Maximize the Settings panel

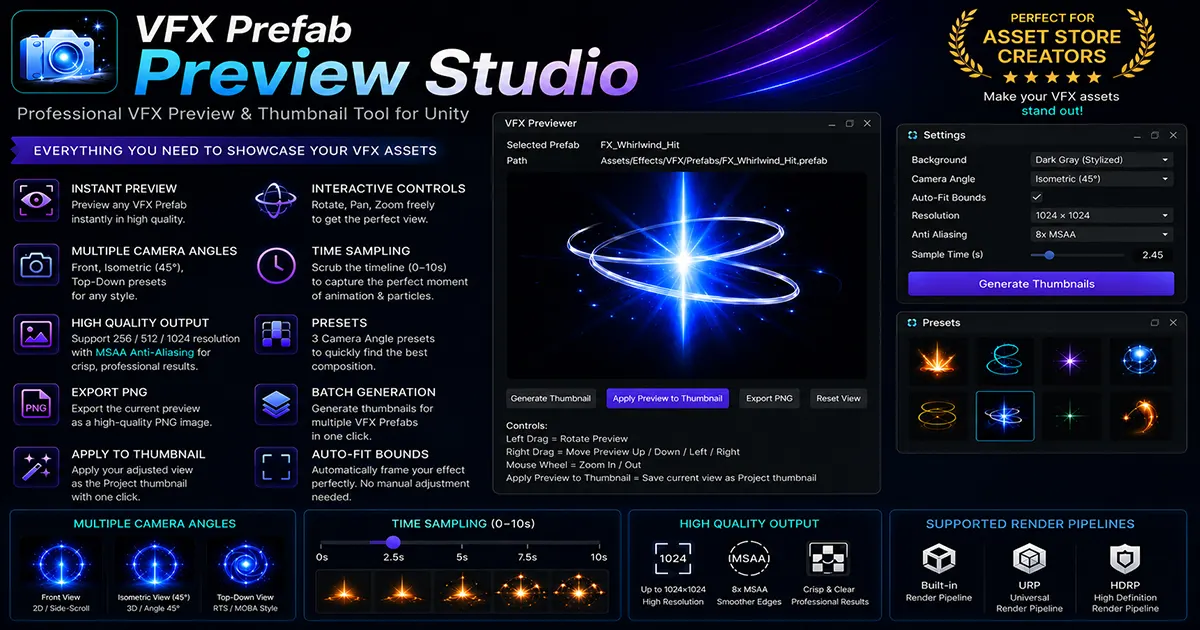(x=1154, y=135)
